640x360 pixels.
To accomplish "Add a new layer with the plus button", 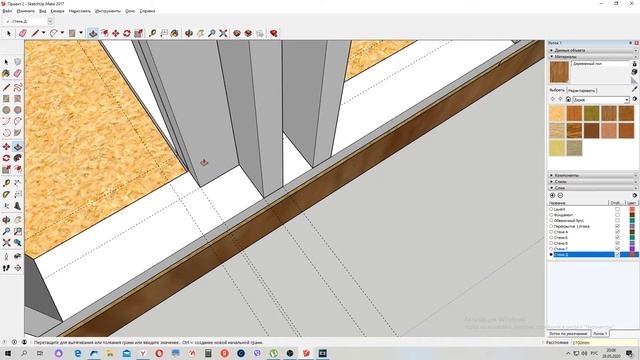I will [x=552, y=196].
